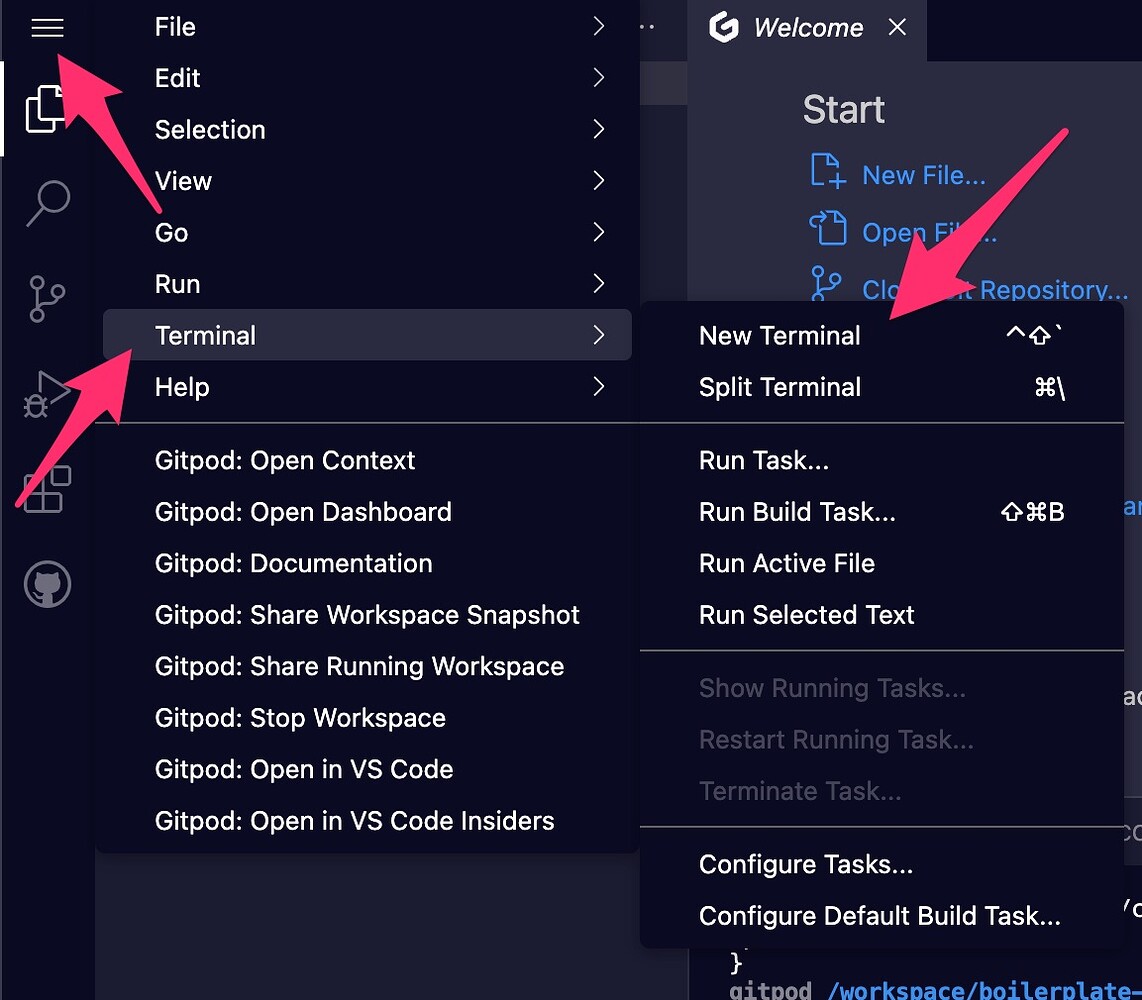Select the Search icon in the sidebar

coord(47,203)
